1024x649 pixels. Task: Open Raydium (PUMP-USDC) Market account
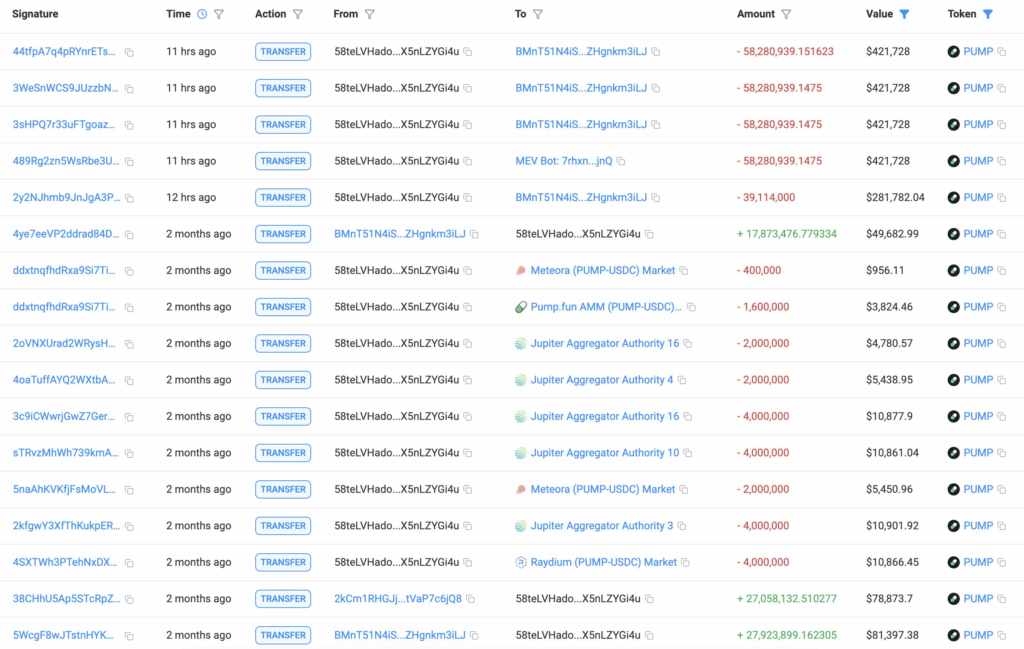(x=603, y=562)
